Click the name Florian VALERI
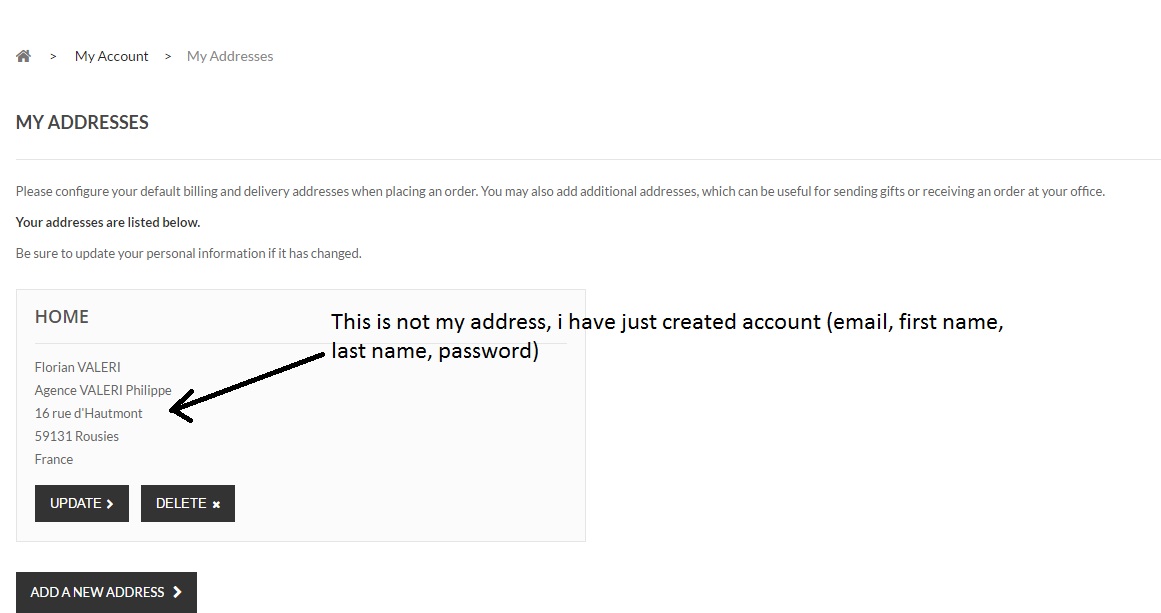Image resolution: width=1161 pixels, height=613 pixels. 77,367
